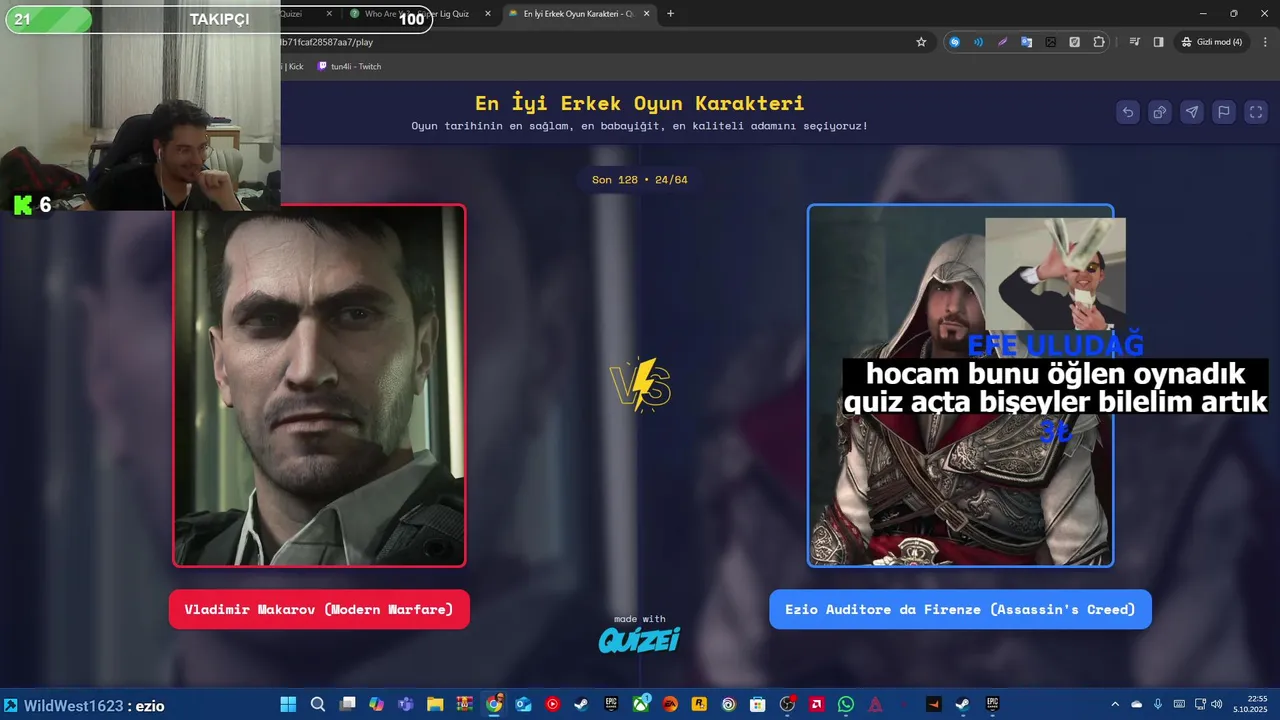Click the copy link icon in quiz header
Screen dimensions: 1280x720
pos(1160,112)
